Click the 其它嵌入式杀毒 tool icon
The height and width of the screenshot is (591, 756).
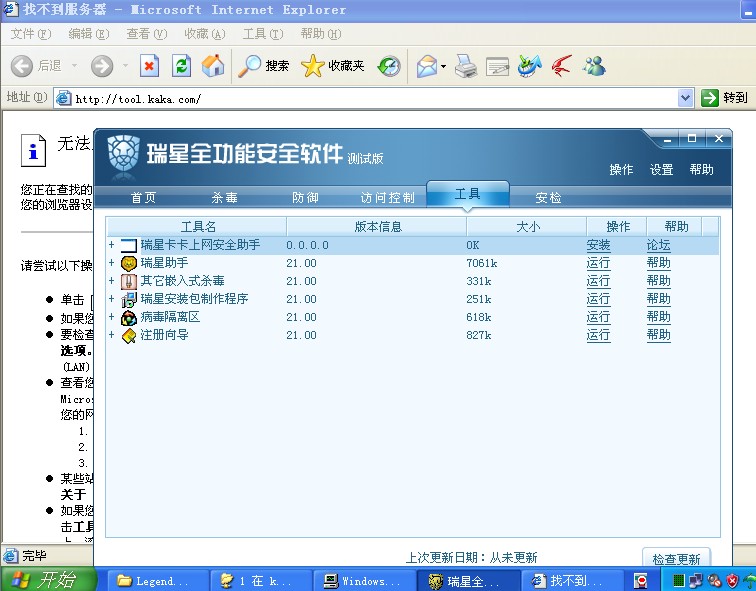pos(129,281)
